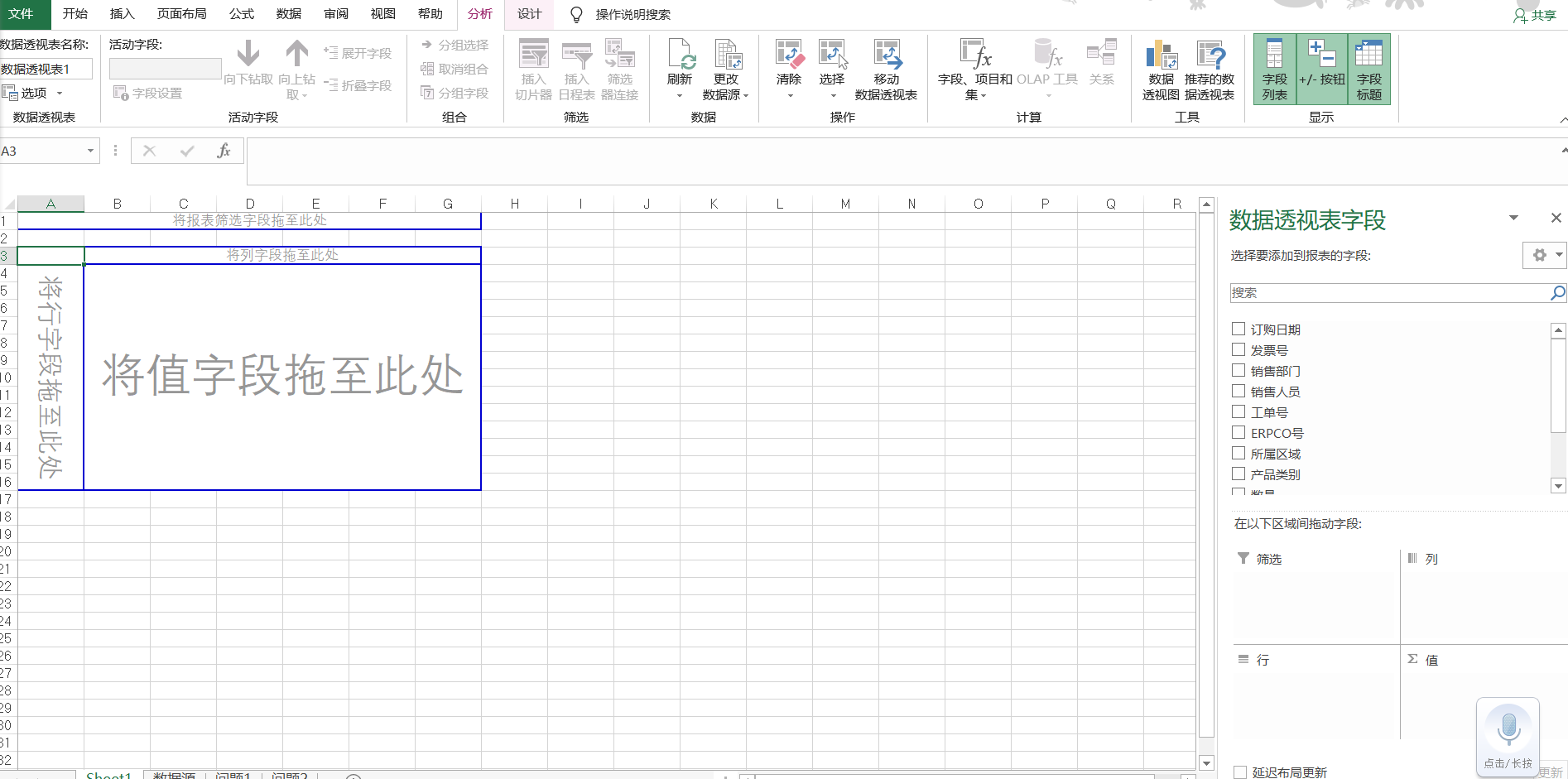The image size is (1568, 779).
Task: Expand the formula bar chevron
Action: [x=1564, y=151]
